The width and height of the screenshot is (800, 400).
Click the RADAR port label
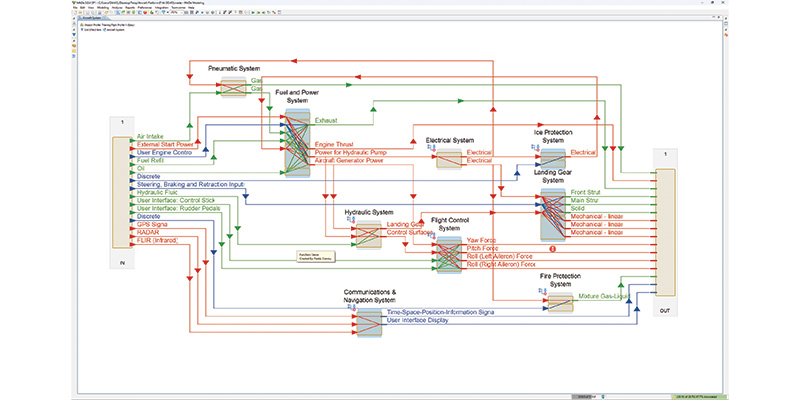coord(148,232)
